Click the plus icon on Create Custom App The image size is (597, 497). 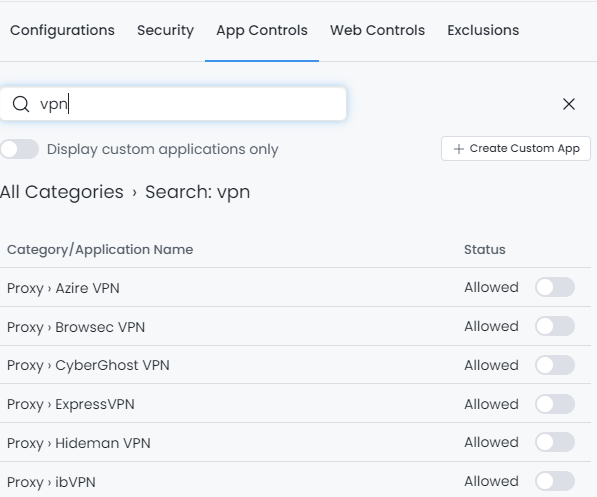459,149
